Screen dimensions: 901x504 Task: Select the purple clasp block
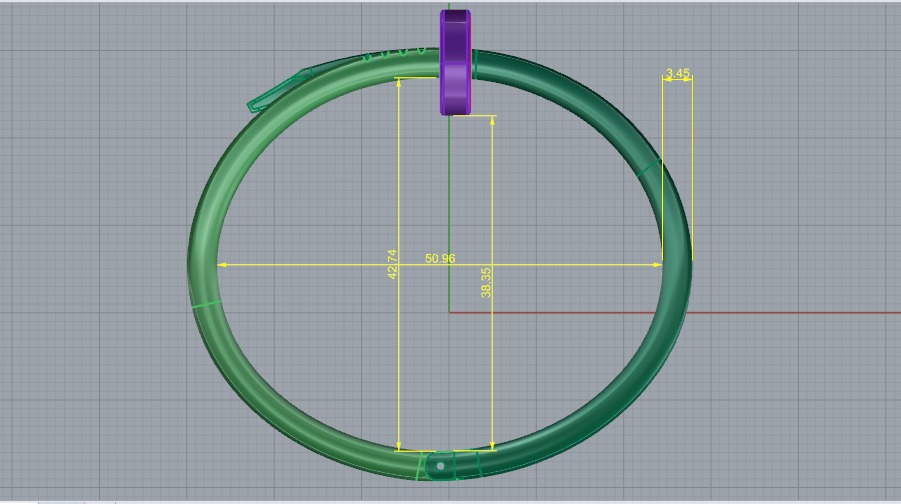(x=456, y=63)
